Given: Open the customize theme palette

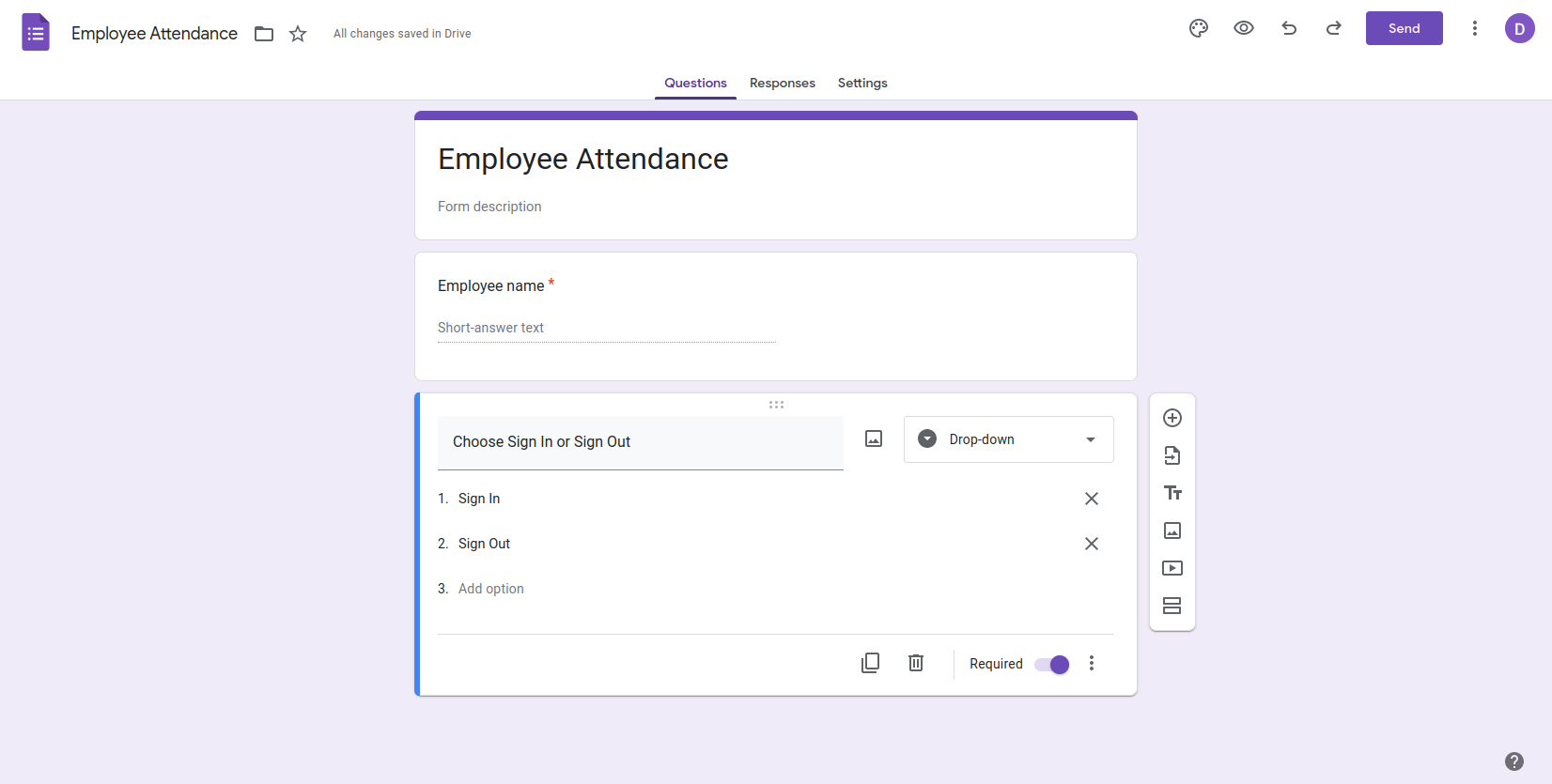Looking at the screenshot, I should [1198, 28].
